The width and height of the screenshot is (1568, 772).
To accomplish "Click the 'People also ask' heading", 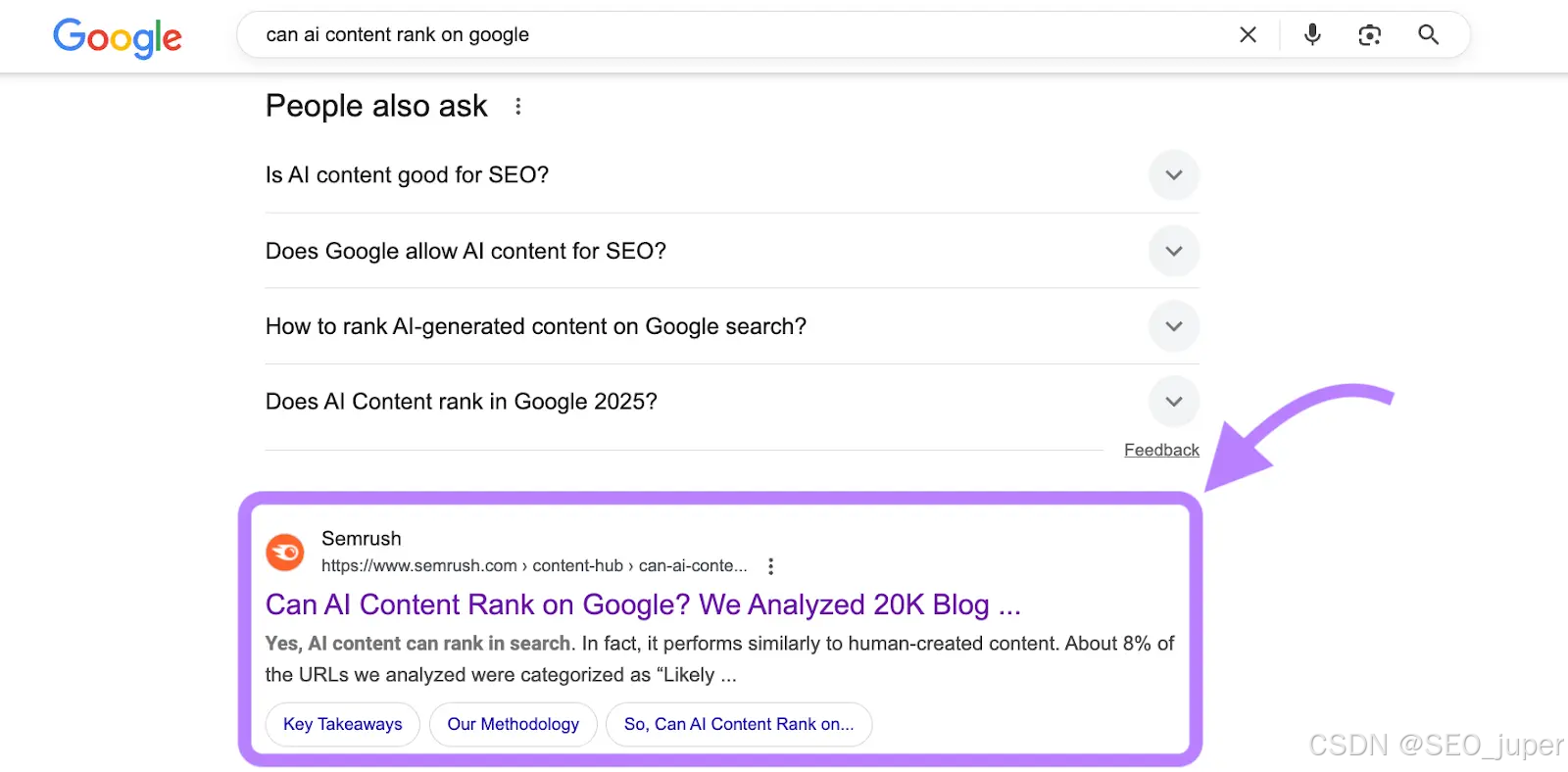I will click(x=376, y=106).
